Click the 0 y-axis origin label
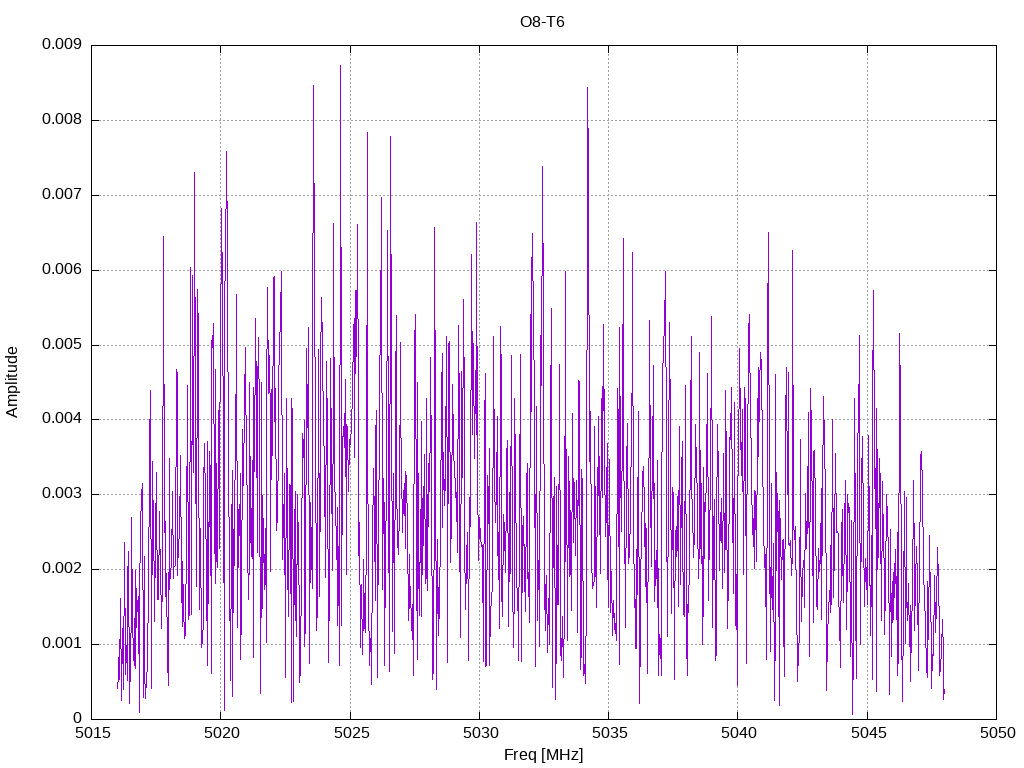Viewport: 1024px width, 768px height. (x=77, y=718)
